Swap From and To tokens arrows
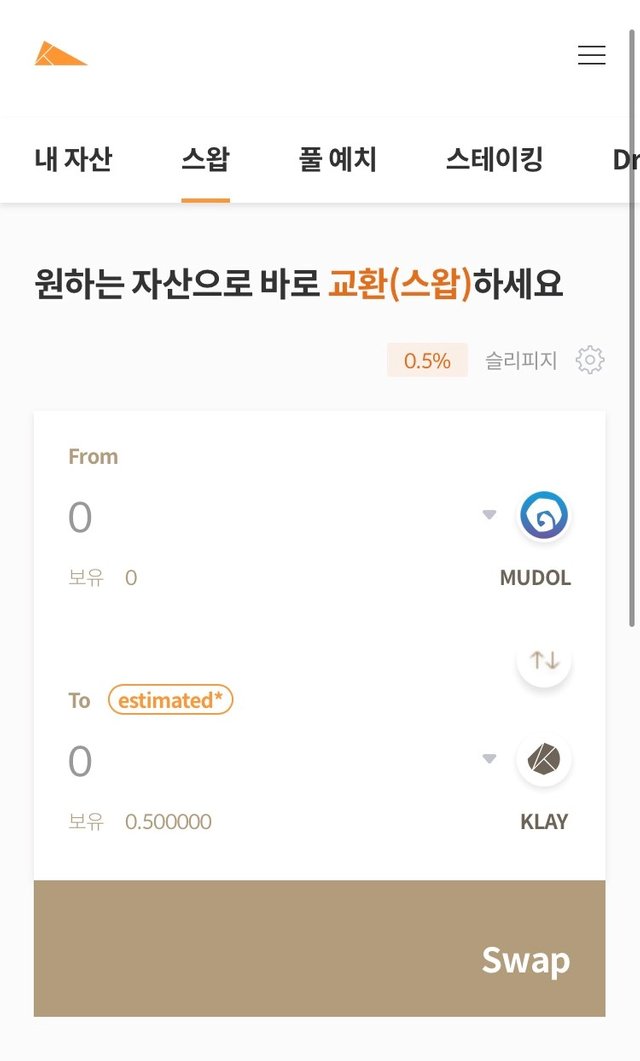Image resolution: width=640 pixels, height=1061 pixels. point(543,660)
